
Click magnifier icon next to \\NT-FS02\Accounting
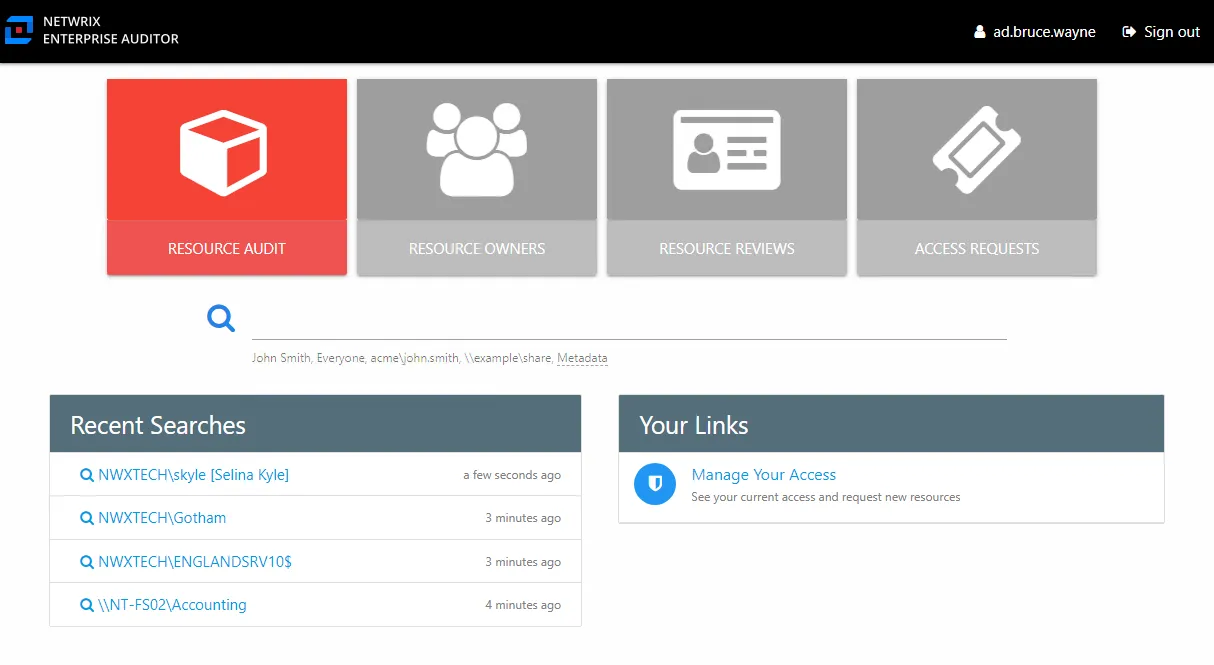click(87, 605)
